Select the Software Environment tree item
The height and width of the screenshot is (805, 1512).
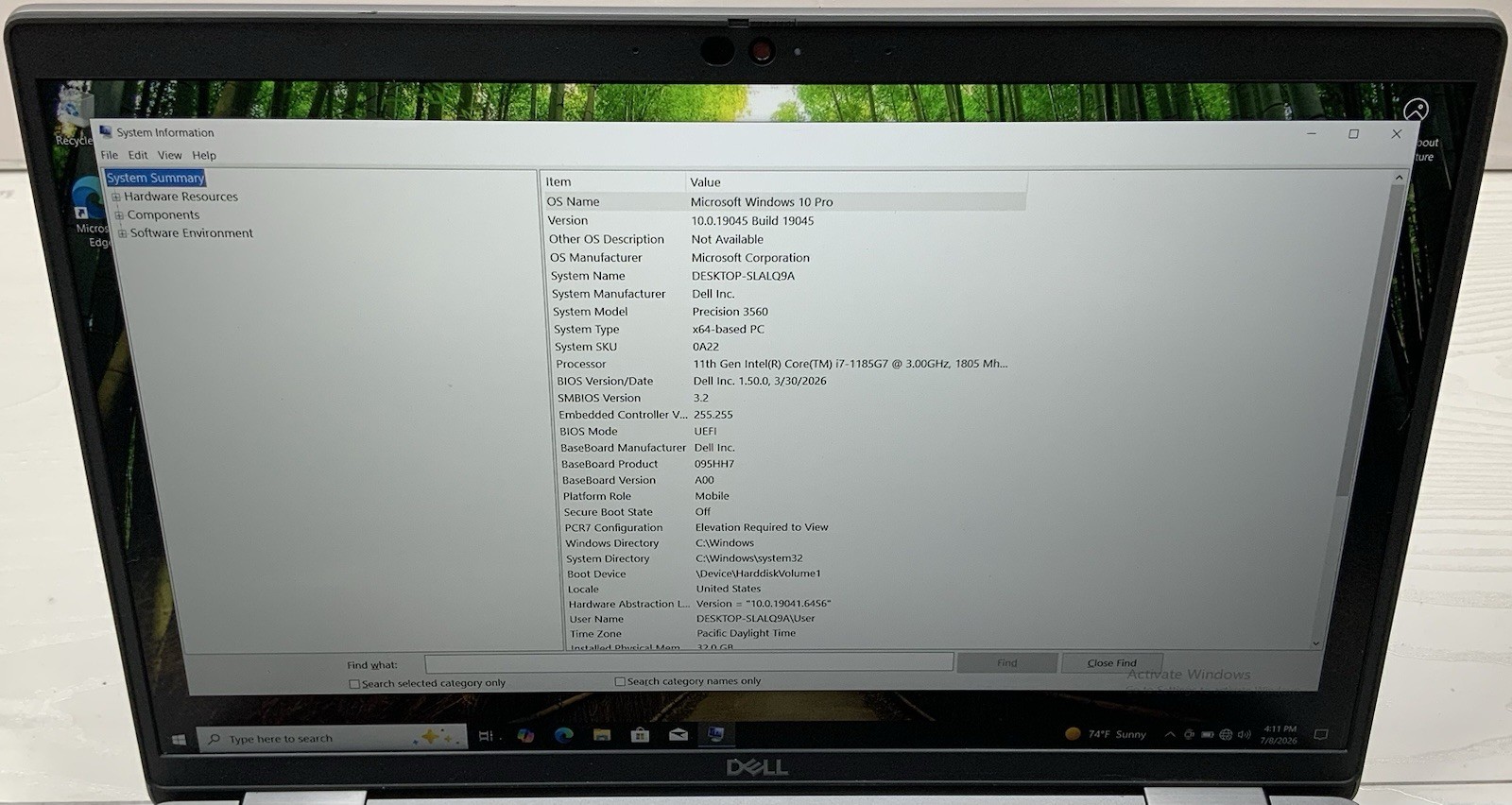192,232
